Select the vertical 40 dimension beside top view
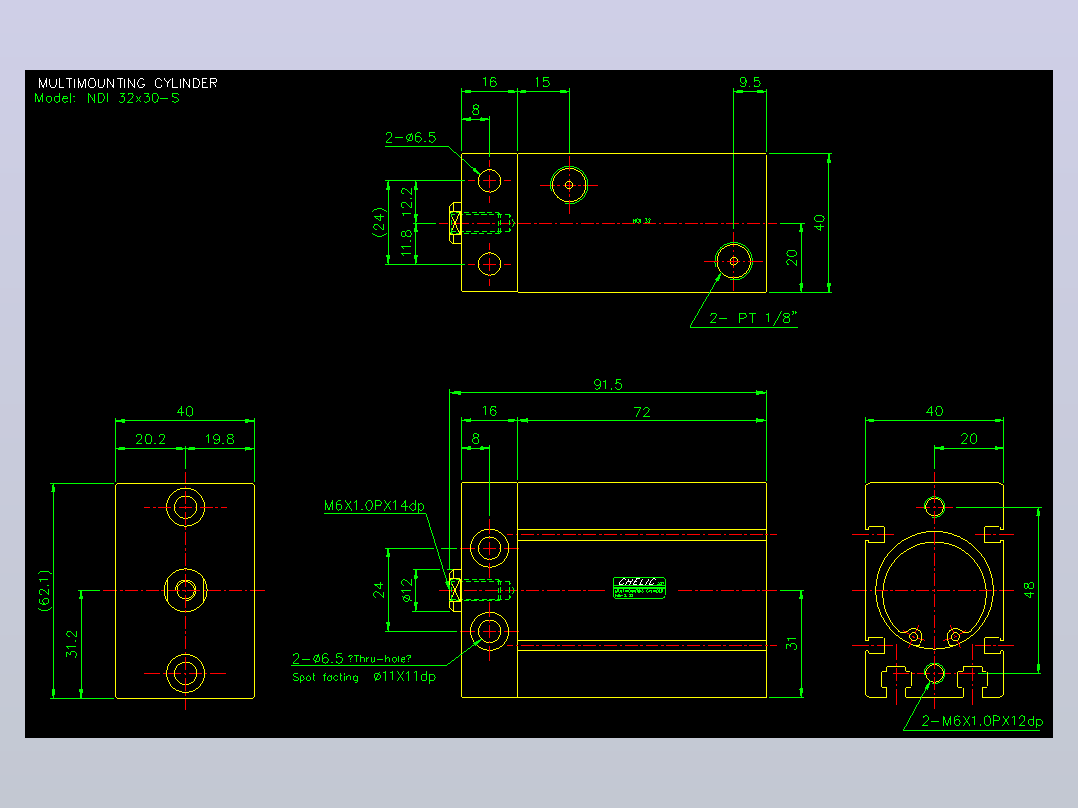 coord(820,223)
